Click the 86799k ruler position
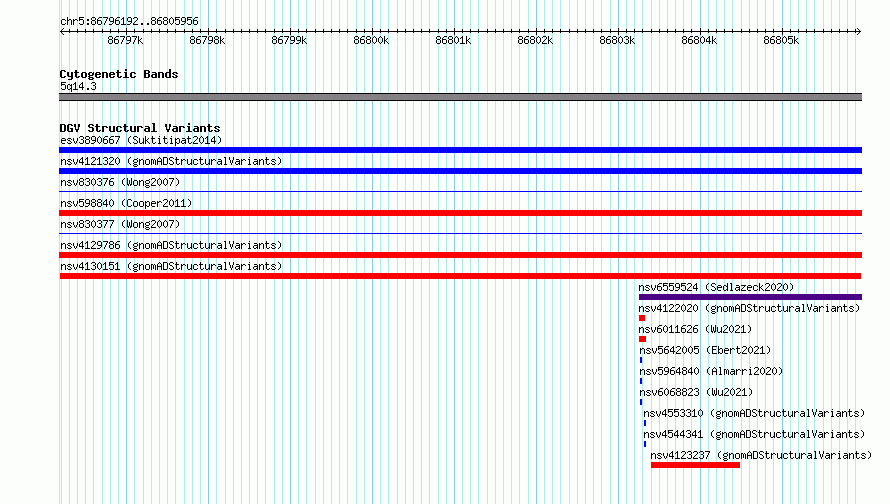Screen dimensions: 890x504 click(289, 40)
